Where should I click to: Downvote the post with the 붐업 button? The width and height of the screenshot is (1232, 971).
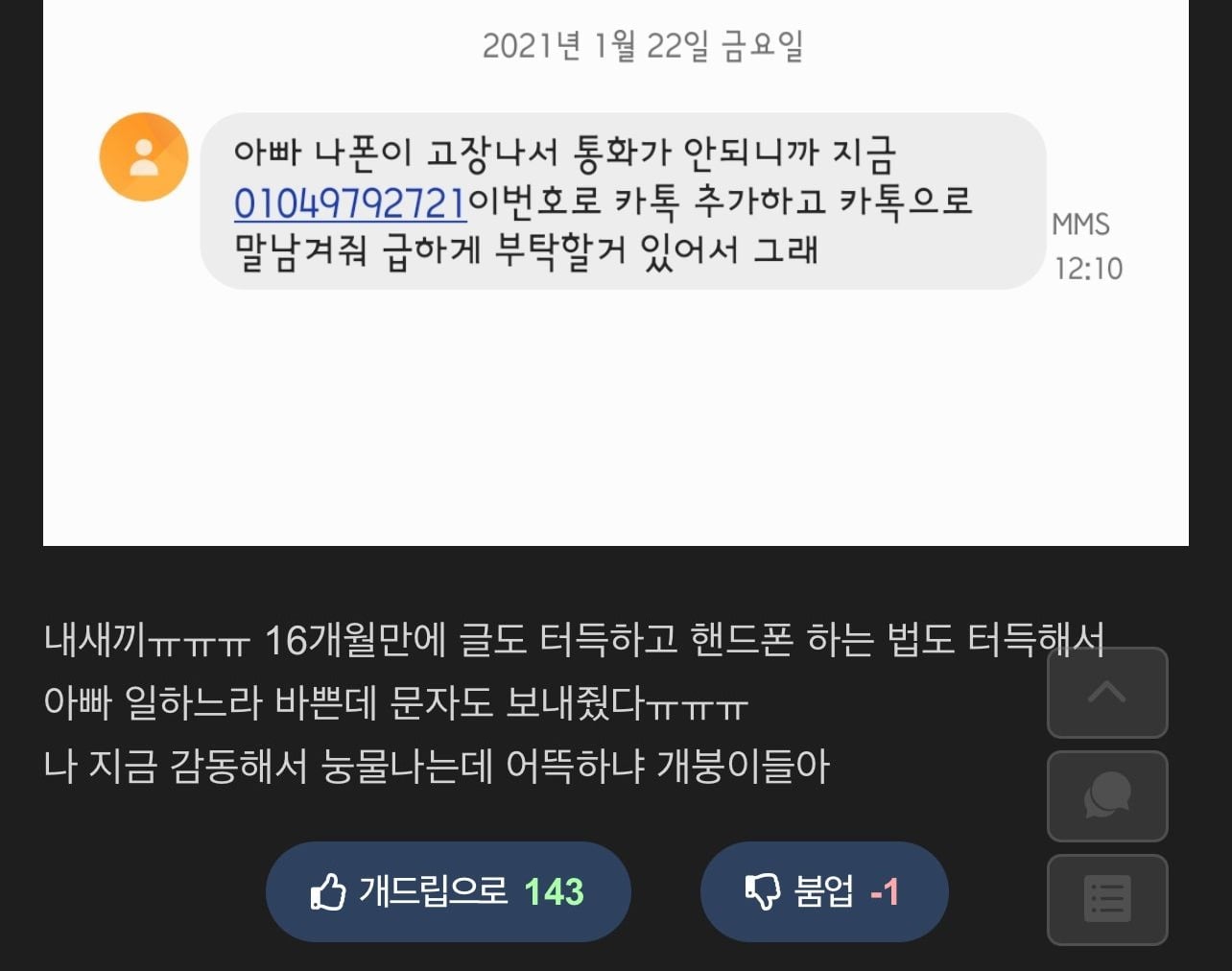[x=824, y=892]
